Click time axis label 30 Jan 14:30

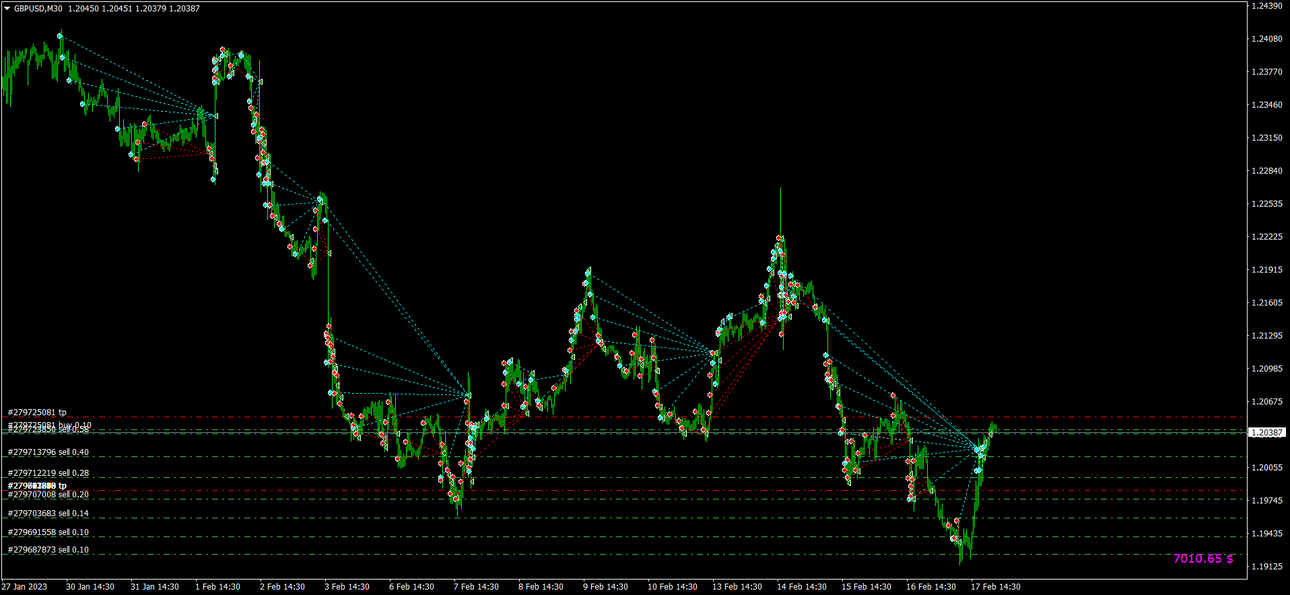(91, 587)
